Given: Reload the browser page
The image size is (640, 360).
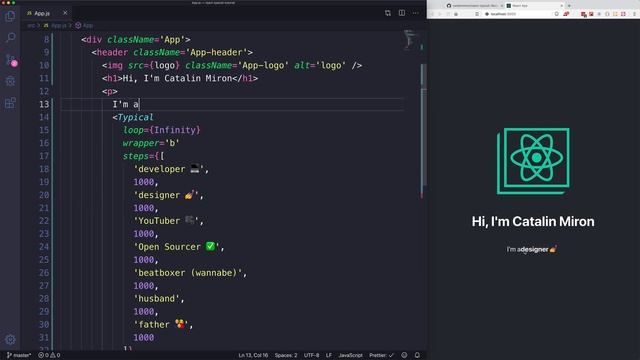Looking at the screenshot, I should tap(448, 14).
